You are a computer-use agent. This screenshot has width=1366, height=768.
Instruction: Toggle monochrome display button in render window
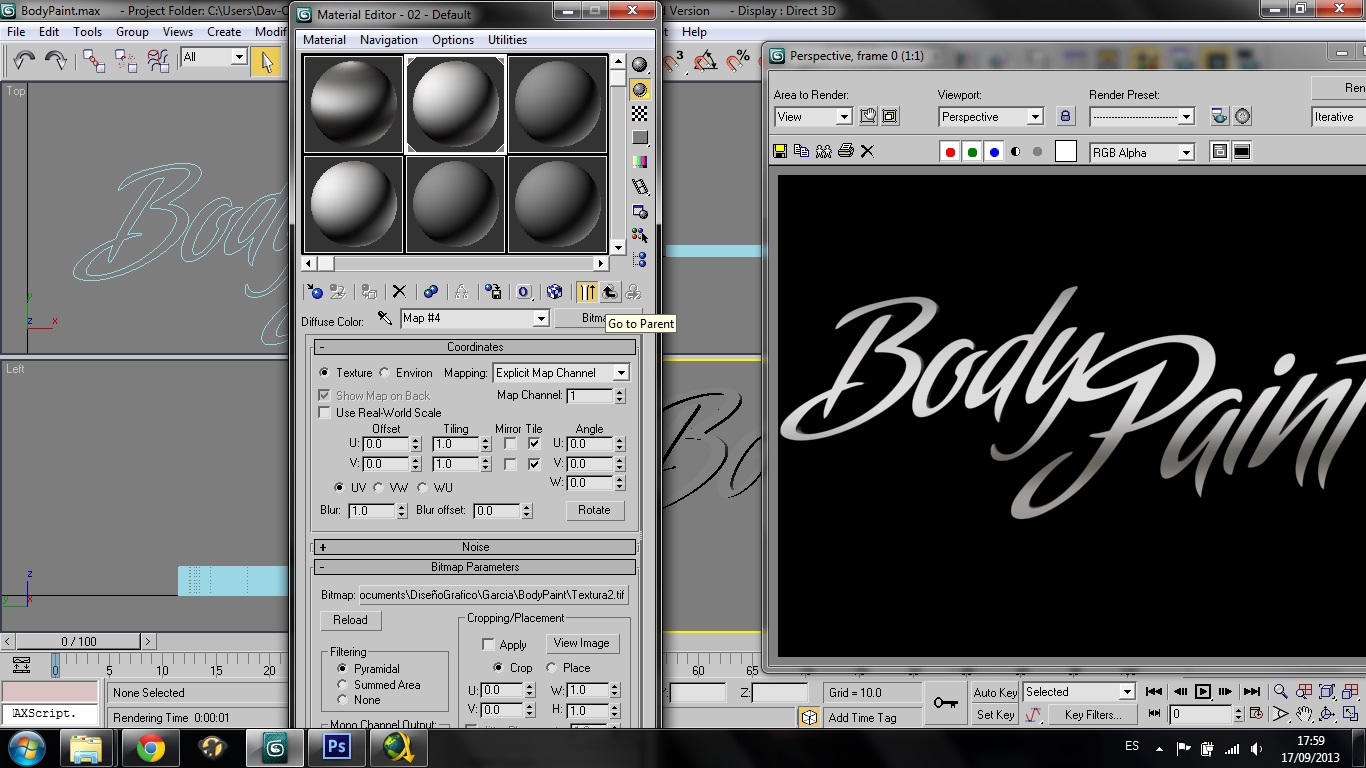(1016, 152)
